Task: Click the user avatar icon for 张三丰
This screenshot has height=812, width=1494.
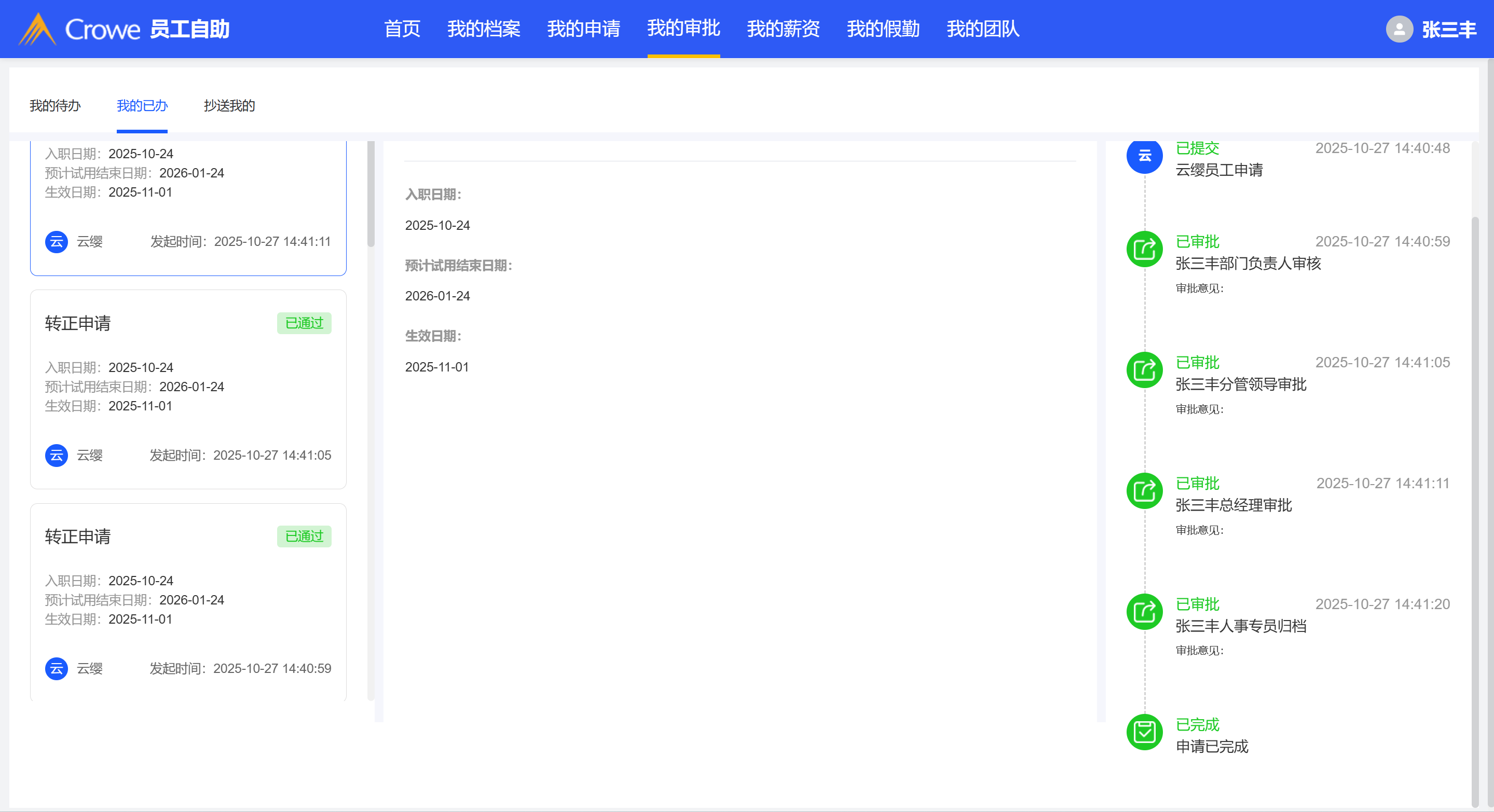Action: 1399,29
